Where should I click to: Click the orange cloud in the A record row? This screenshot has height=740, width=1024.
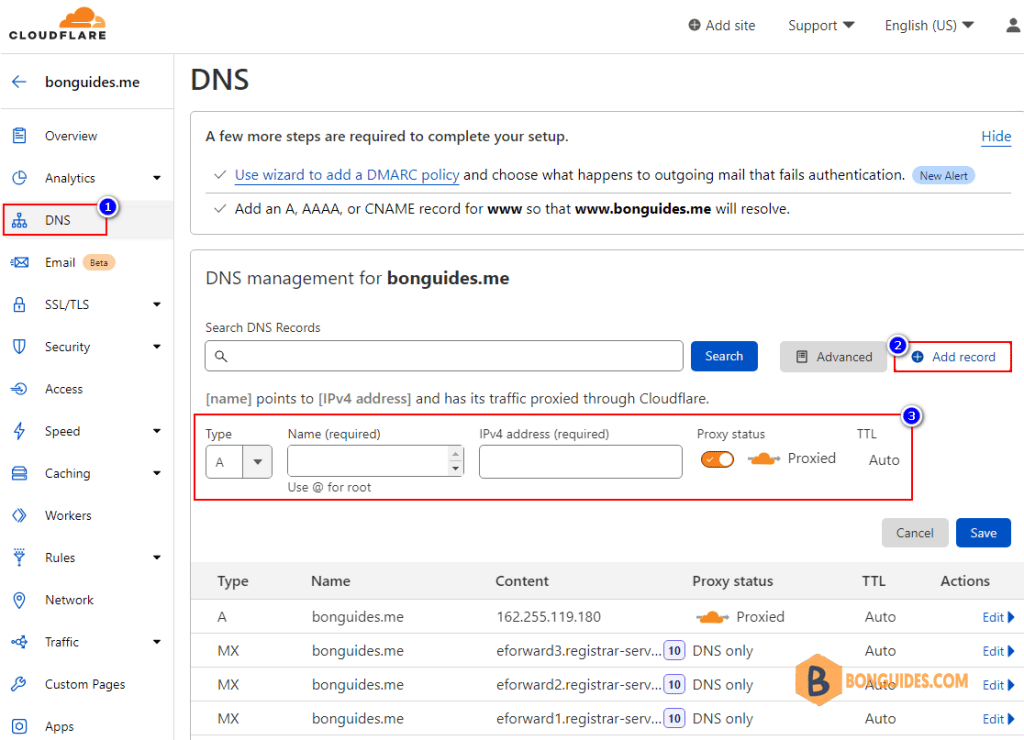point(712,617)
